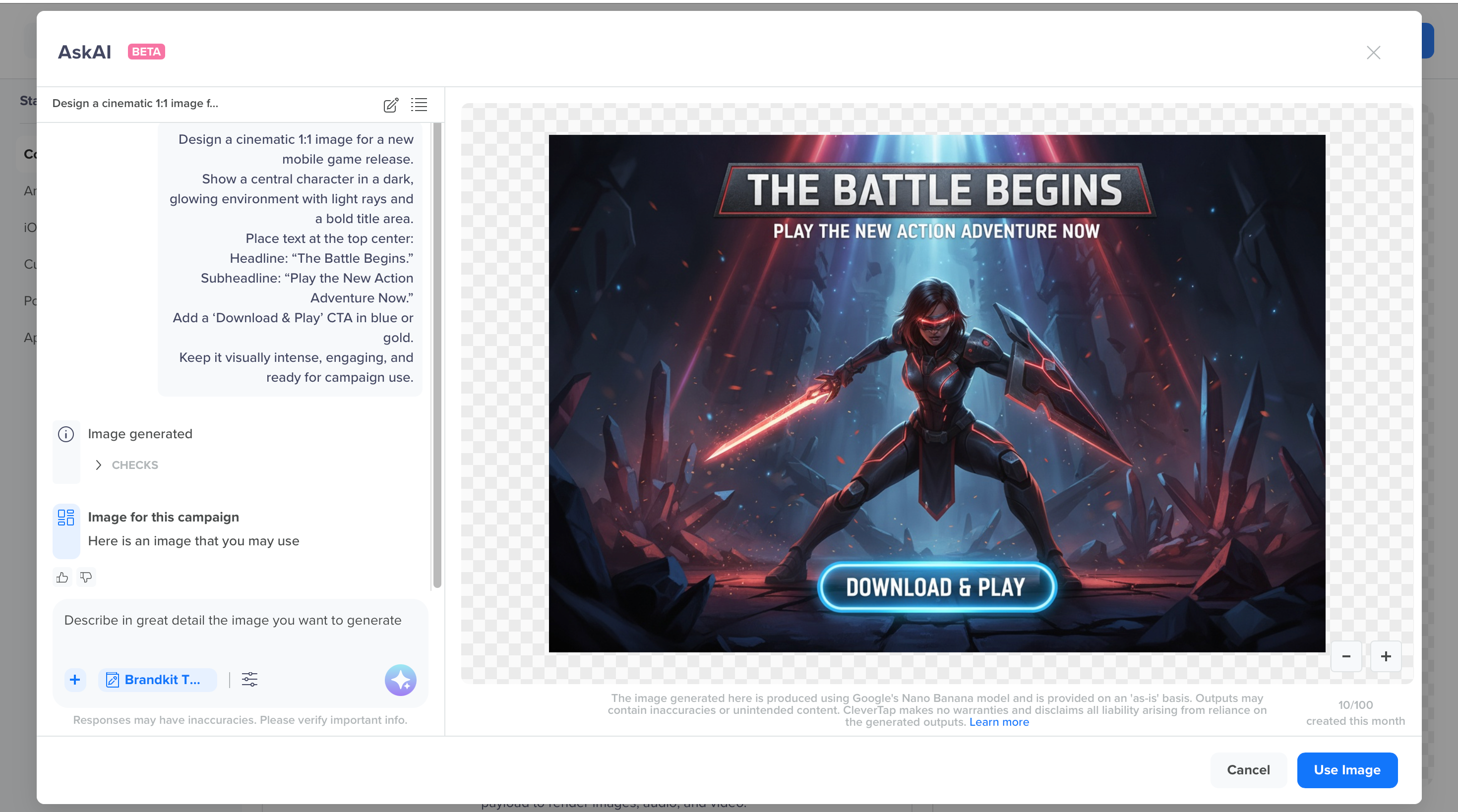Click the chat panel scrollbar
Screen dimensions: 1458x812
click(437, 355)
